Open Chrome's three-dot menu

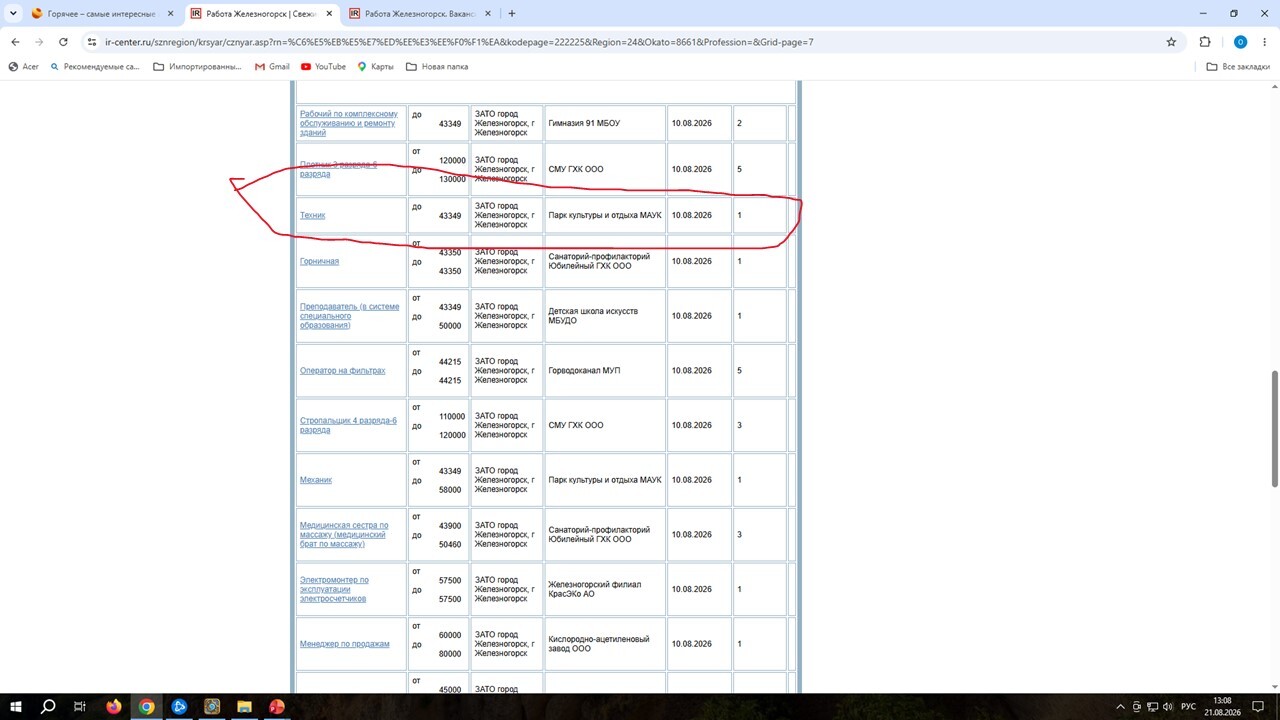(1265, 42)
